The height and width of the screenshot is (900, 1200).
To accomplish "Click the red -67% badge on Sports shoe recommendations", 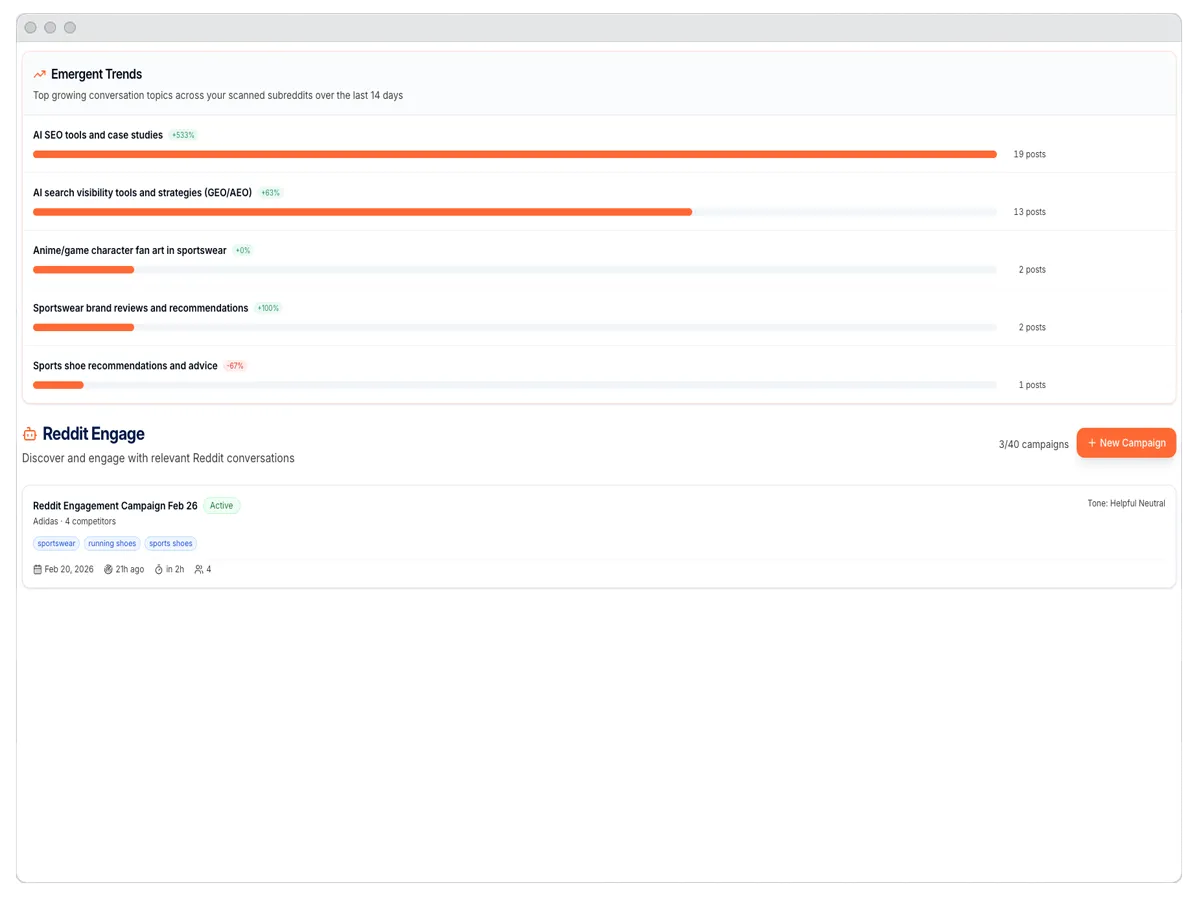I will (234, 365).
